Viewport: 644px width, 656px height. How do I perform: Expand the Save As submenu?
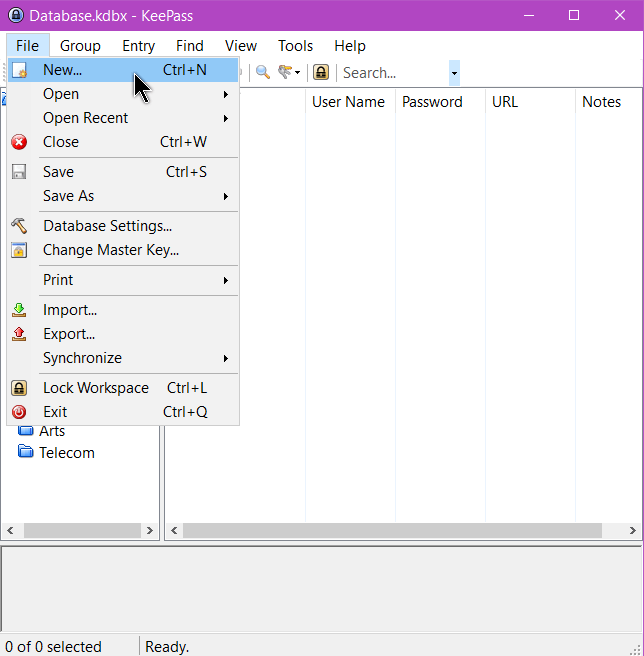click(x=123, y=196)
